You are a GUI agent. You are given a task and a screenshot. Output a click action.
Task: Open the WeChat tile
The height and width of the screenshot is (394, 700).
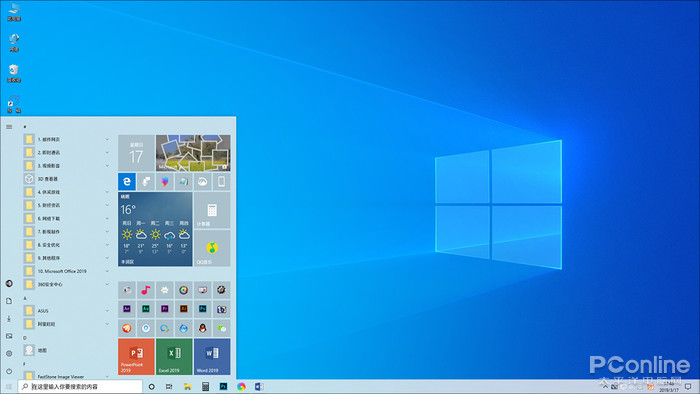221,328
